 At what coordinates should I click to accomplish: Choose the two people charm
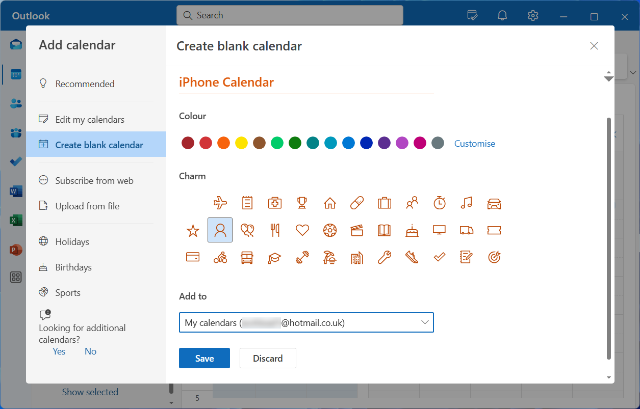412,202
